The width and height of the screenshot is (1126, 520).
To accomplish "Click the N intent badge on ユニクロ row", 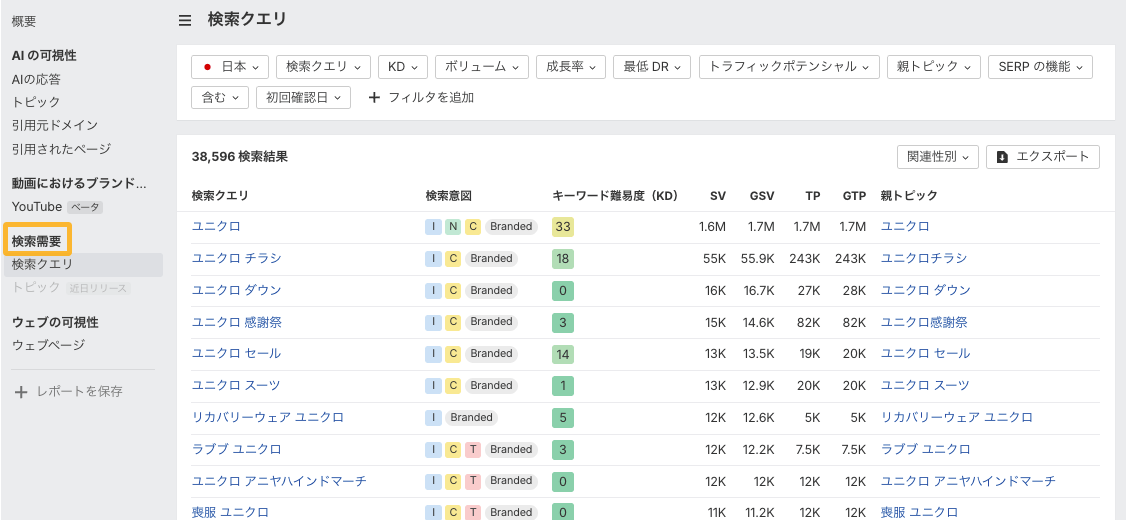I will click(x=453, y=227).
